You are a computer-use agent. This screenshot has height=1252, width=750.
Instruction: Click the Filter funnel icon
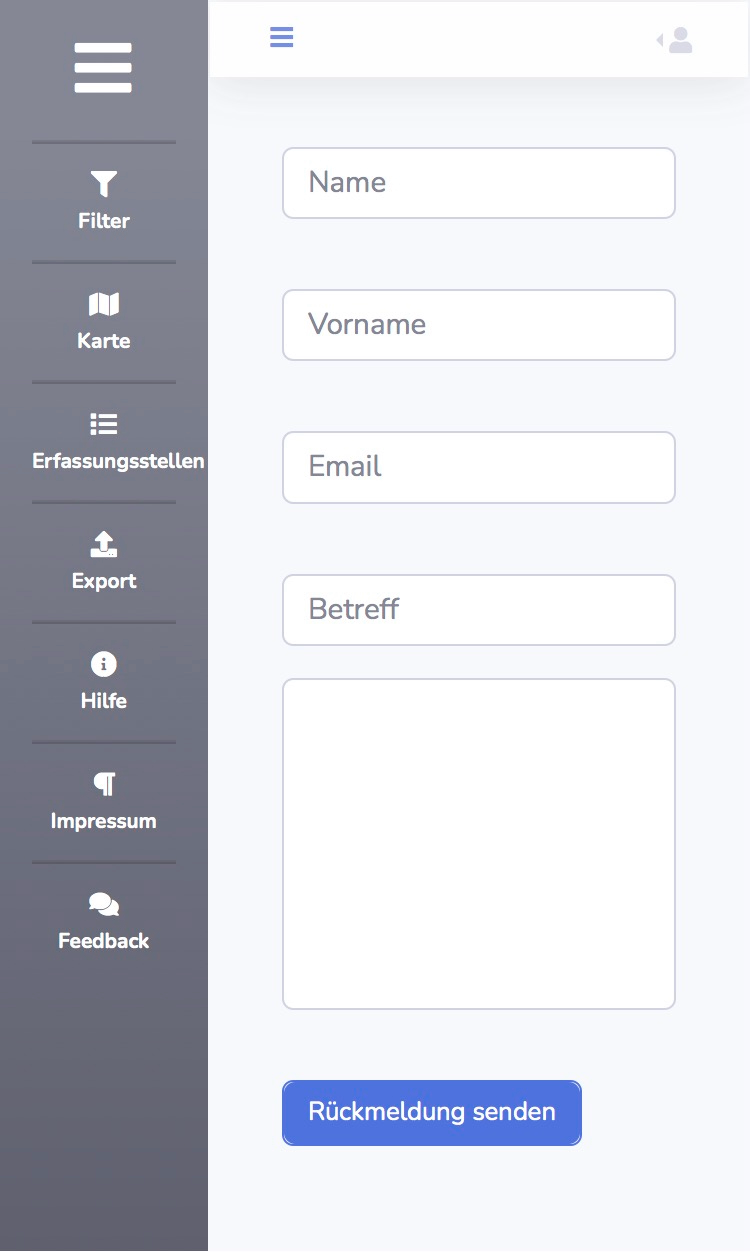104,184
